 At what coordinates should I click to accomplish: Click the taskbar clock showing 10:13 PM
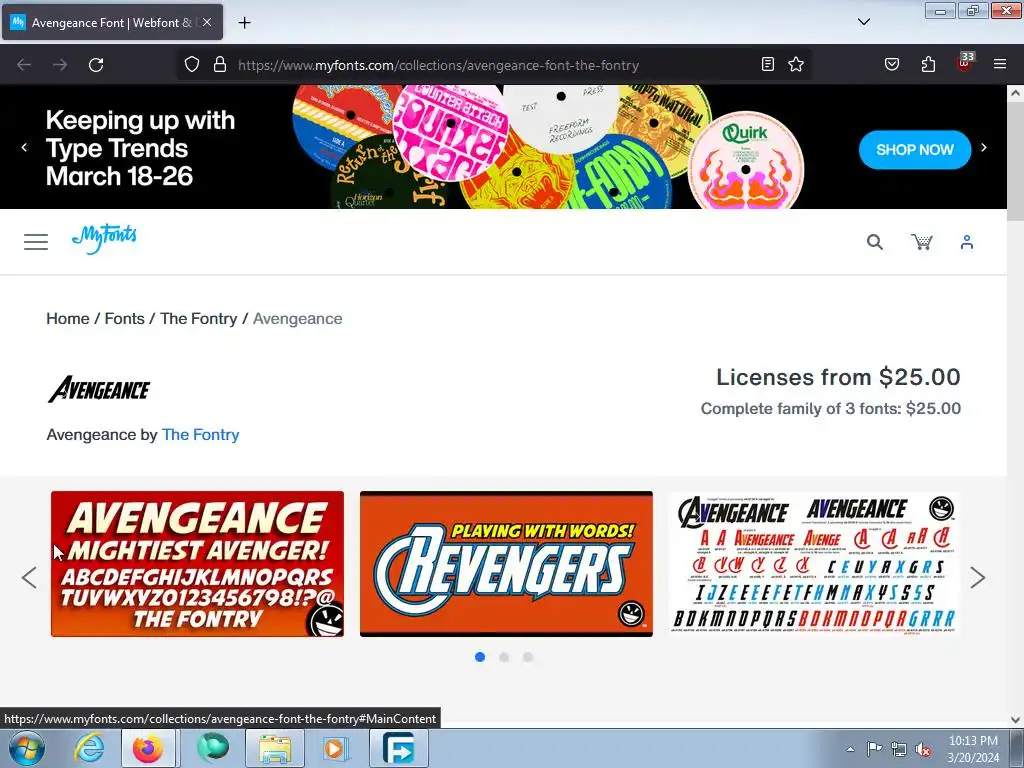973,749
